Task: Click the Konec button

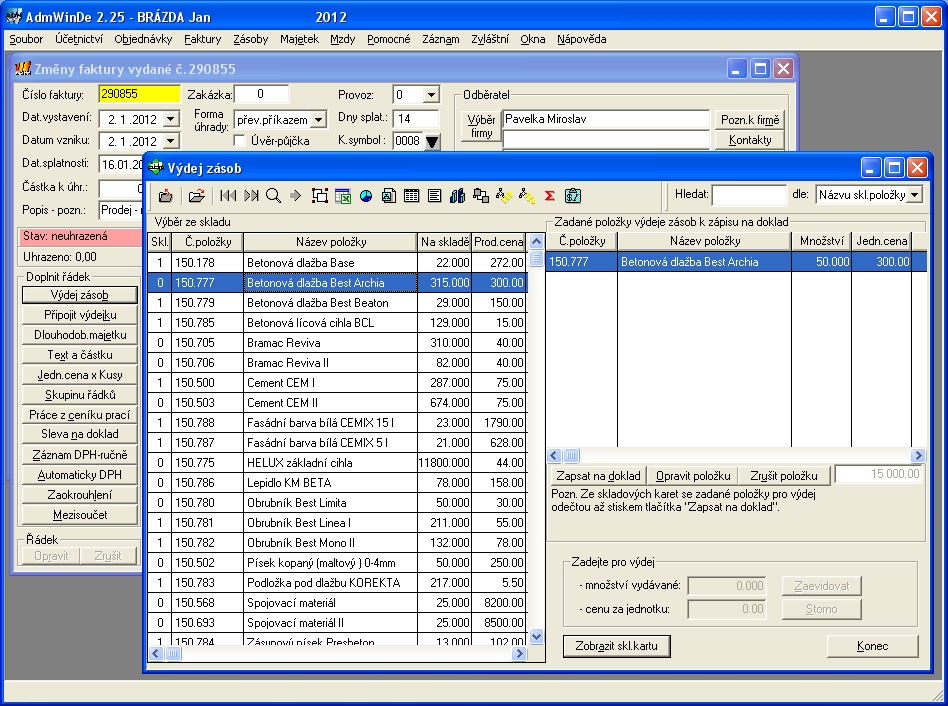Action: (872, 646)
